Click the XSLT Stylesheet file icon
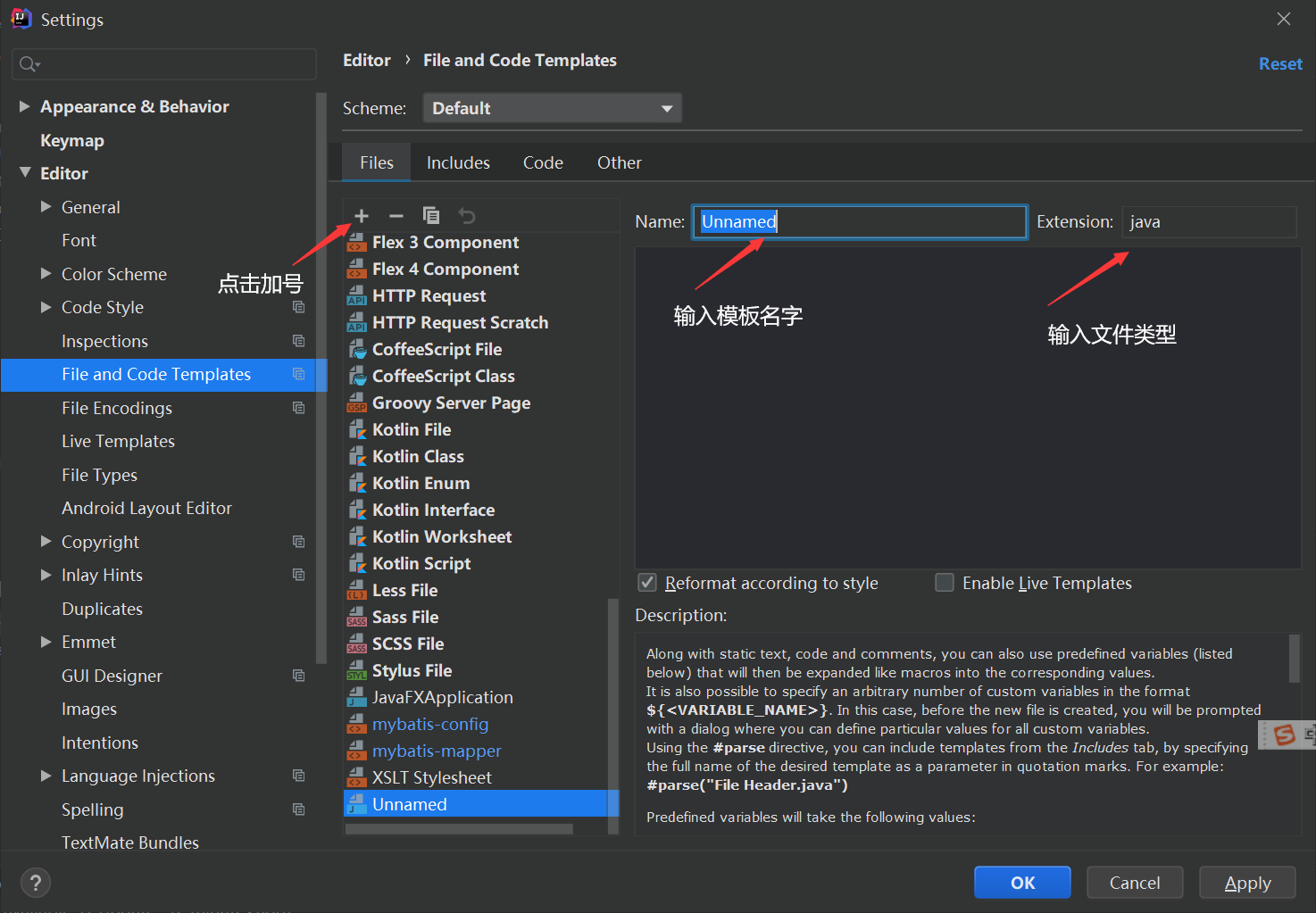Screen dimensions: 1316x913 pos(357,778)
